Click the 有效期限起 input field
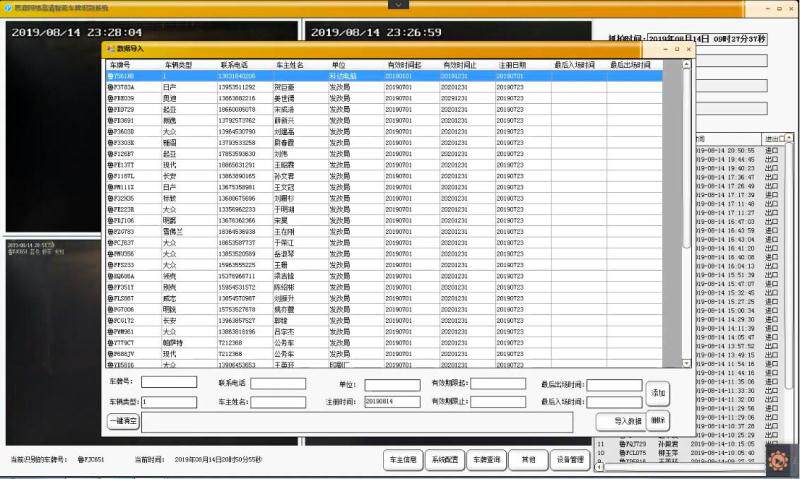The width and height of the screenshot is (800, 479). coord(498,384)
